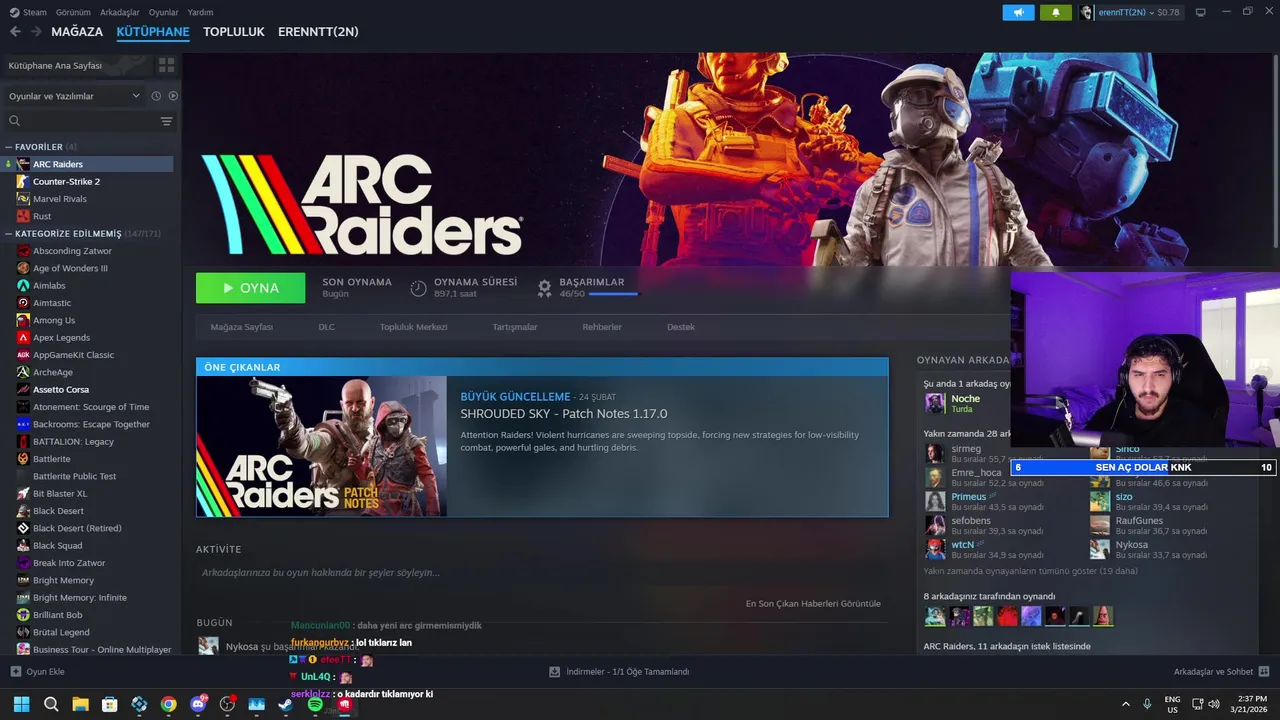Sort by recent activity clock icon
Image resolution: width=1280 pixels, height=720 pixels.
point(156,96)
